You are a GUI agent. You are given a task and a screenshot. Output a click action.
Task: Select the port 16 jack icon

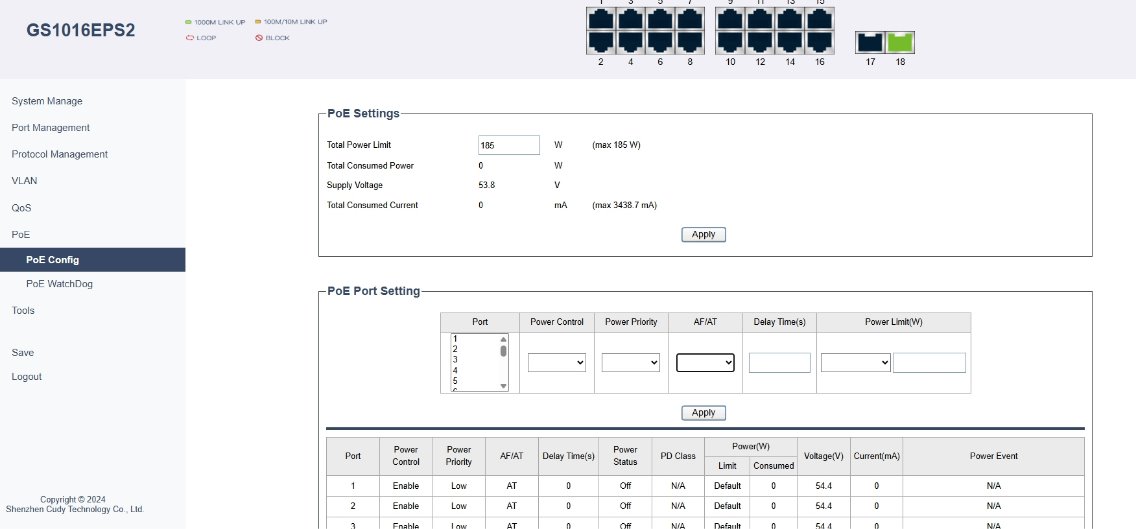coord(819,42)
